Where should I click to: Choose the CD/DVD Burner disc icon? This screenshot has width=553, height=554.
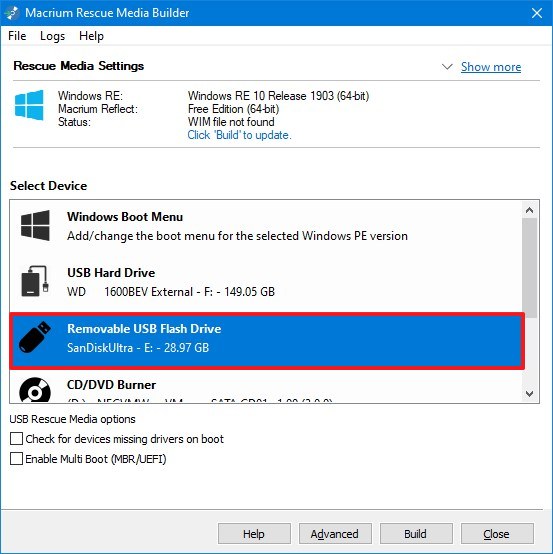coord(35,390)
